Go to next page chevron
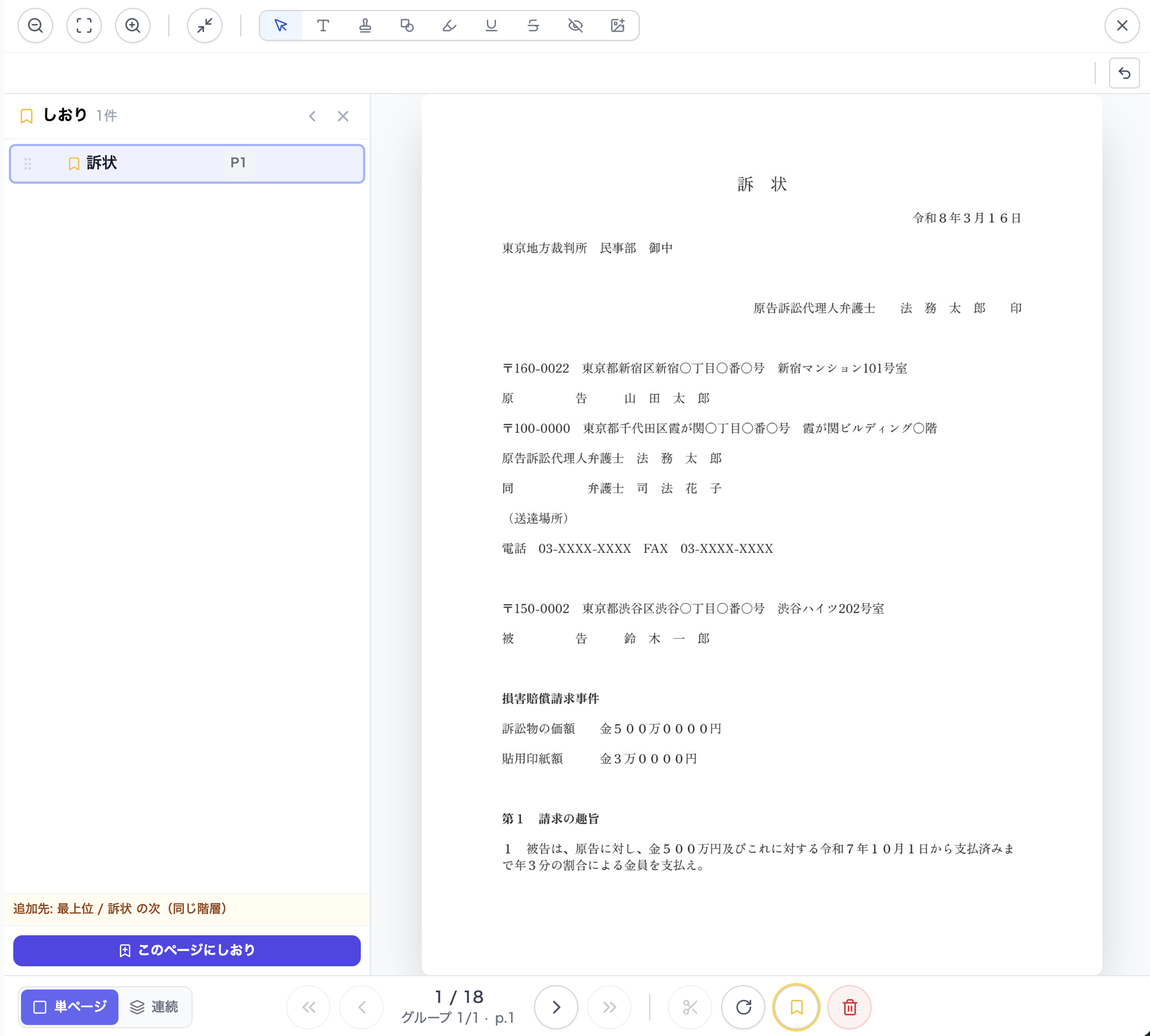Viewport: 1150px width, 1036px height. click(556, 1008)
